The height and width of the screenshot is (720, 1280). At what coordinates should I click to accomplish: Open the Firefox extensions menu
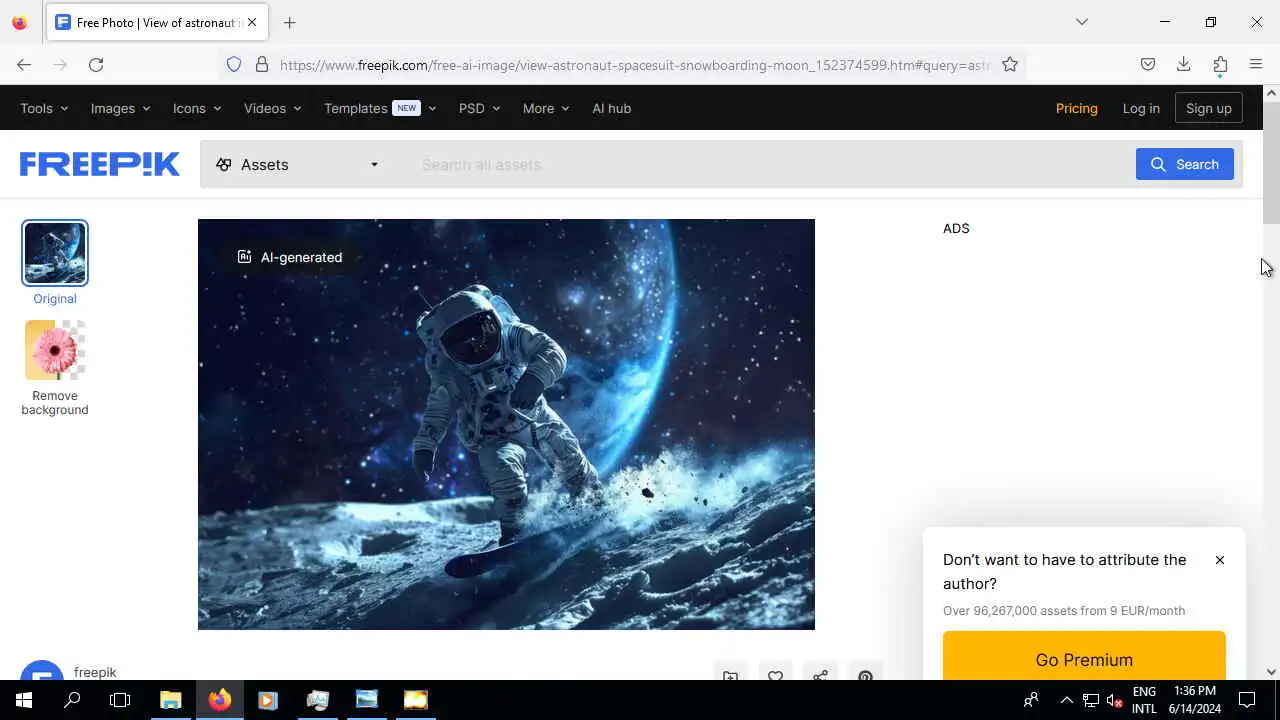(x=1220, y=64)
